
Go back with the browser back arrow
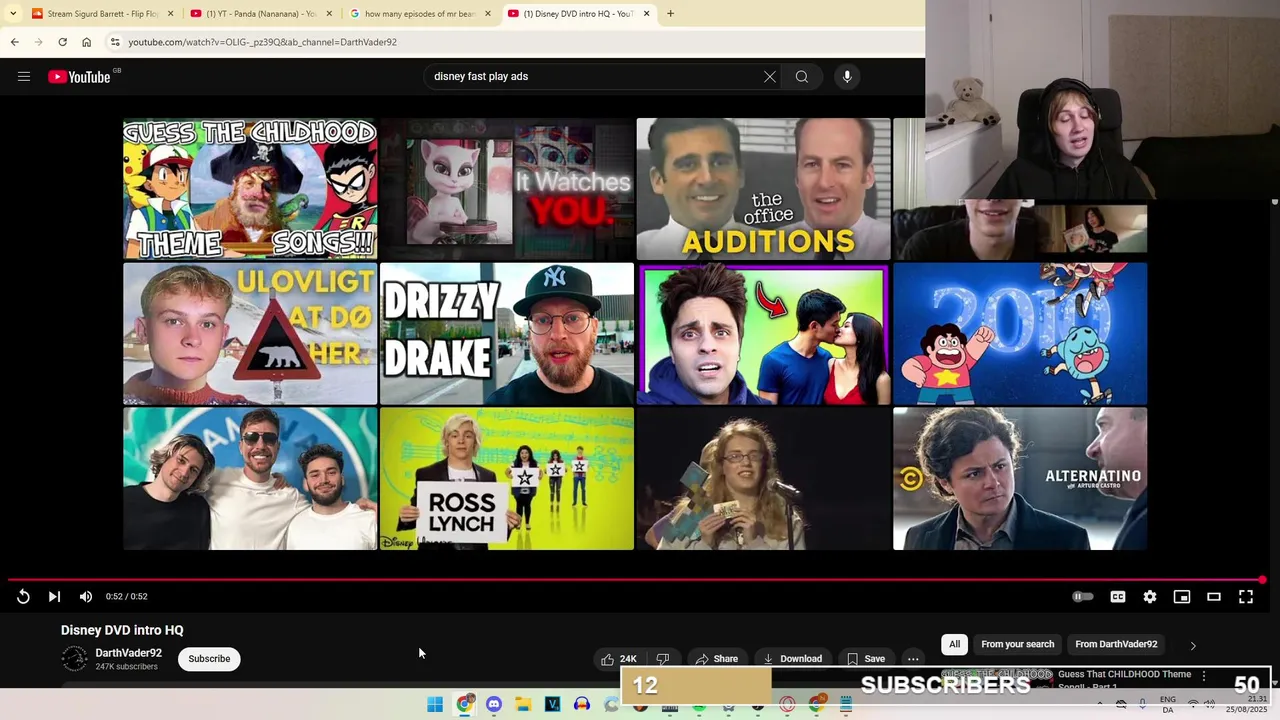(x=14, y=42)
